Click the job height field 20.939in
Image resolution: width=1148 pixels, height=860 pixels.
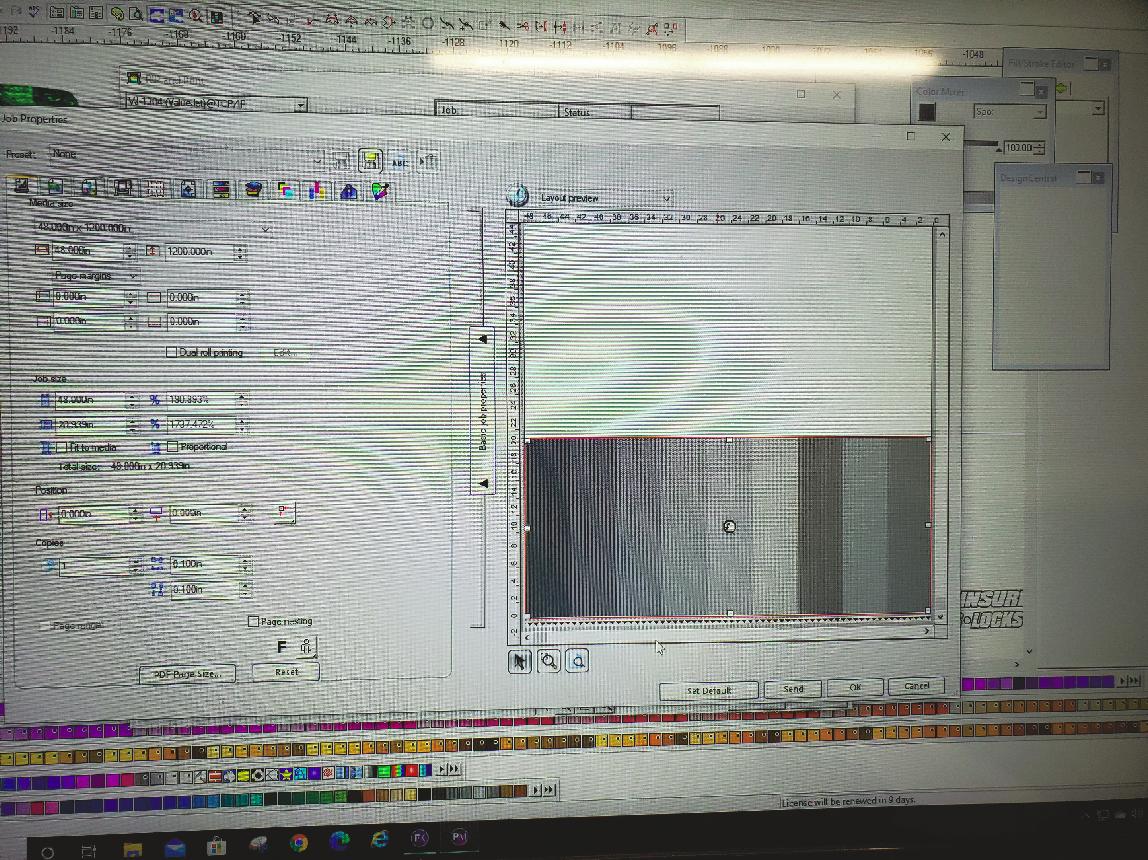89,425
